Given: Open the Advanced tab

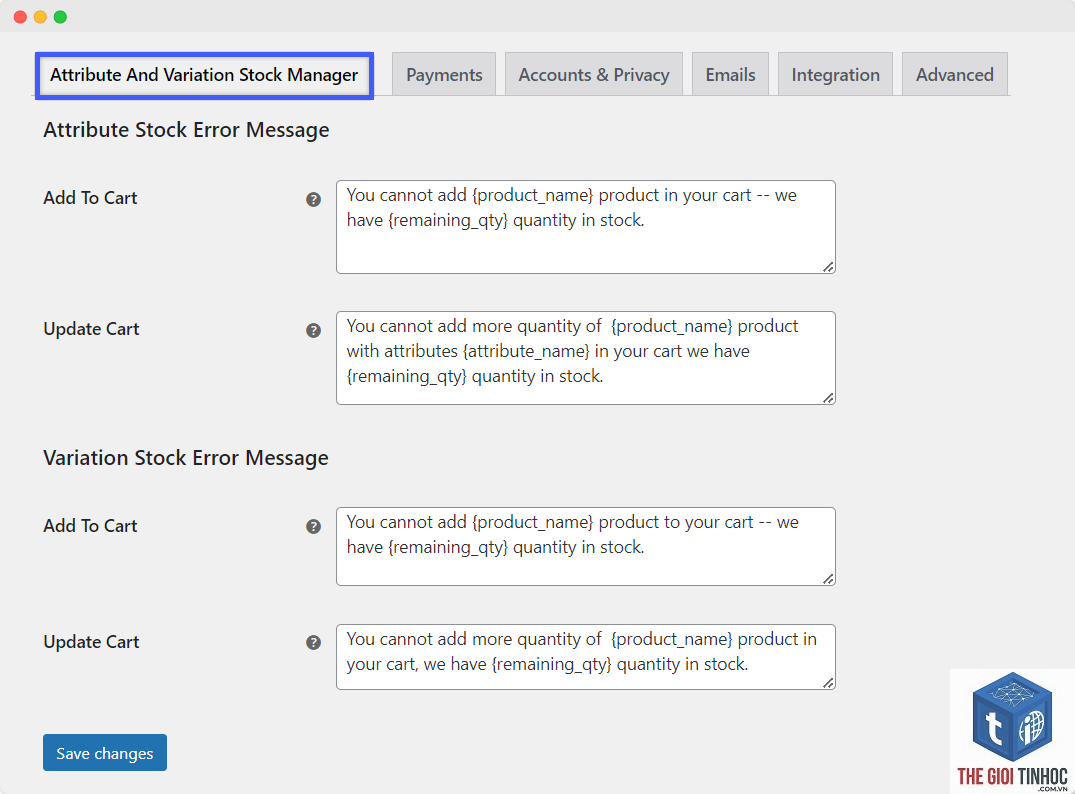Looking at the screenshot, I should pos(954,75).
